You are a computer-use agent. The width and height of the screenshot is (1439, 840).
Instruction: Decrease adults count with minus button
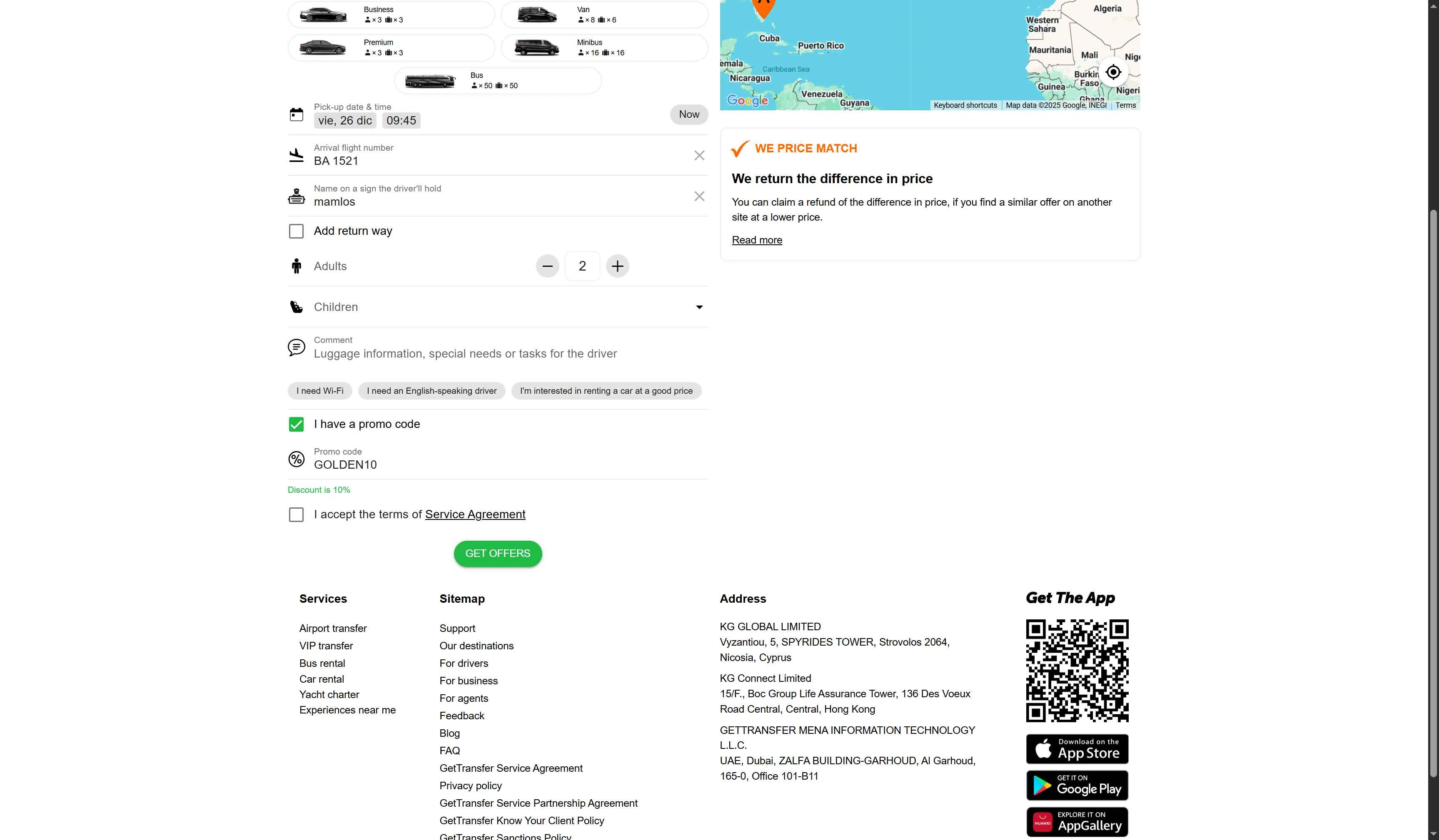click(547, 266)
